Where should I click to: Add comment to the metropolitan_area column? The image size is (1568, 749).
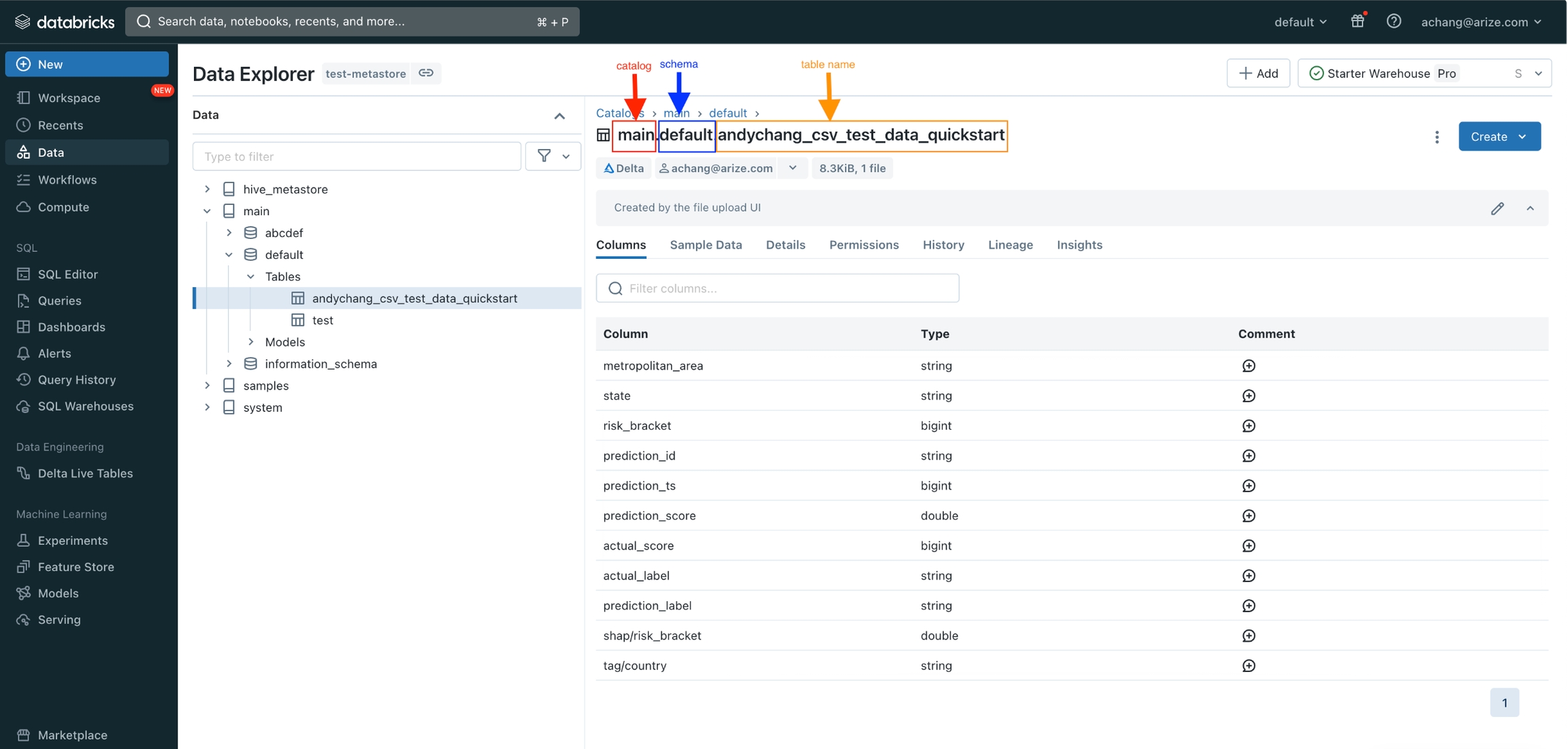coord(1248,366)
